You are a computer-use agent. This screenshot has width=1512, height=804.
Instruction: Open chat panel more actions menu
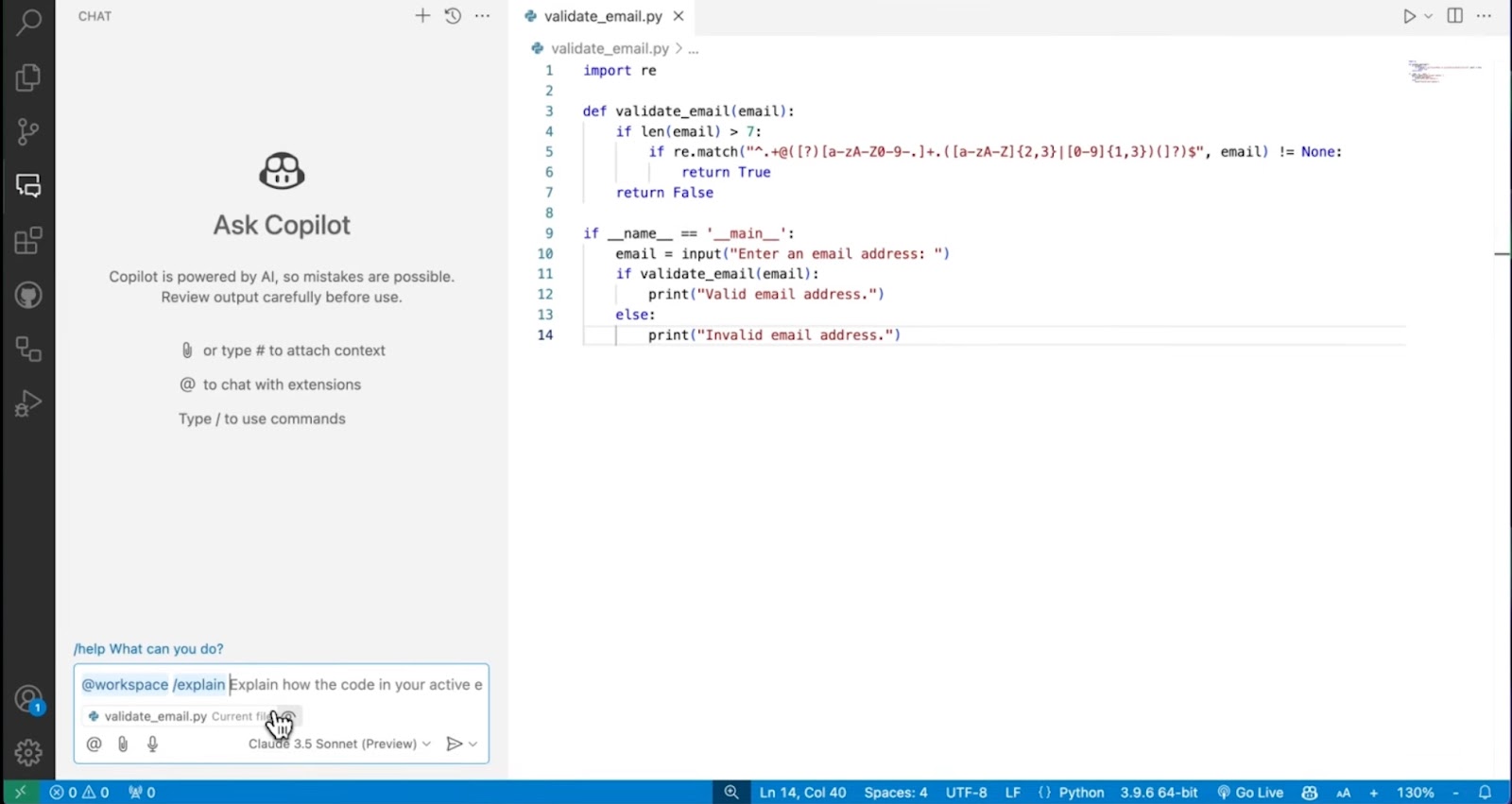tap(482, 16)
